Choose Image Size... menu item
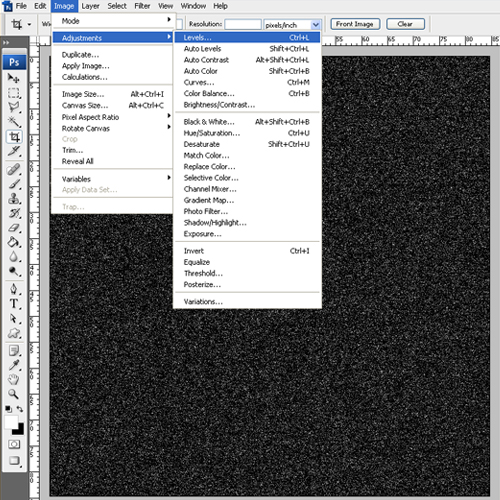 (112, 94)
